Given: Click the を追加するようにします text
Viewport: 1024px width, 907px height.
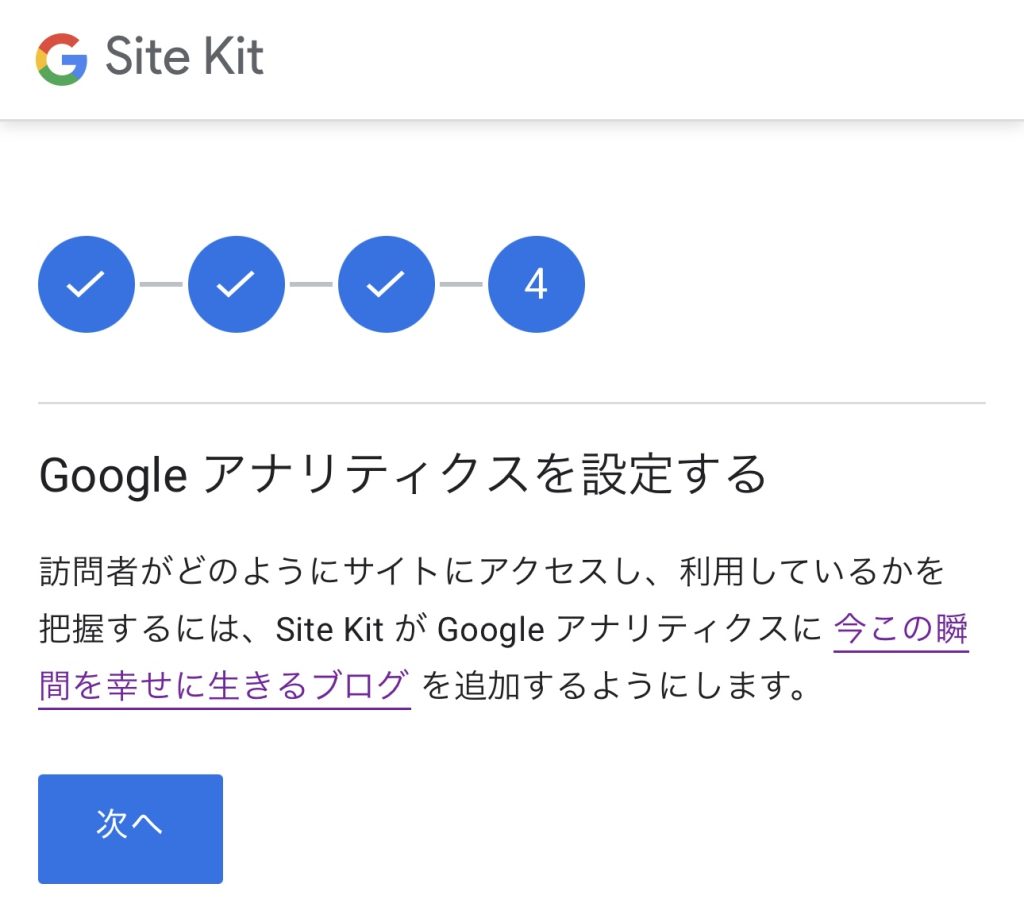Looking at the screenshot, I should click(x=614, y=687).
